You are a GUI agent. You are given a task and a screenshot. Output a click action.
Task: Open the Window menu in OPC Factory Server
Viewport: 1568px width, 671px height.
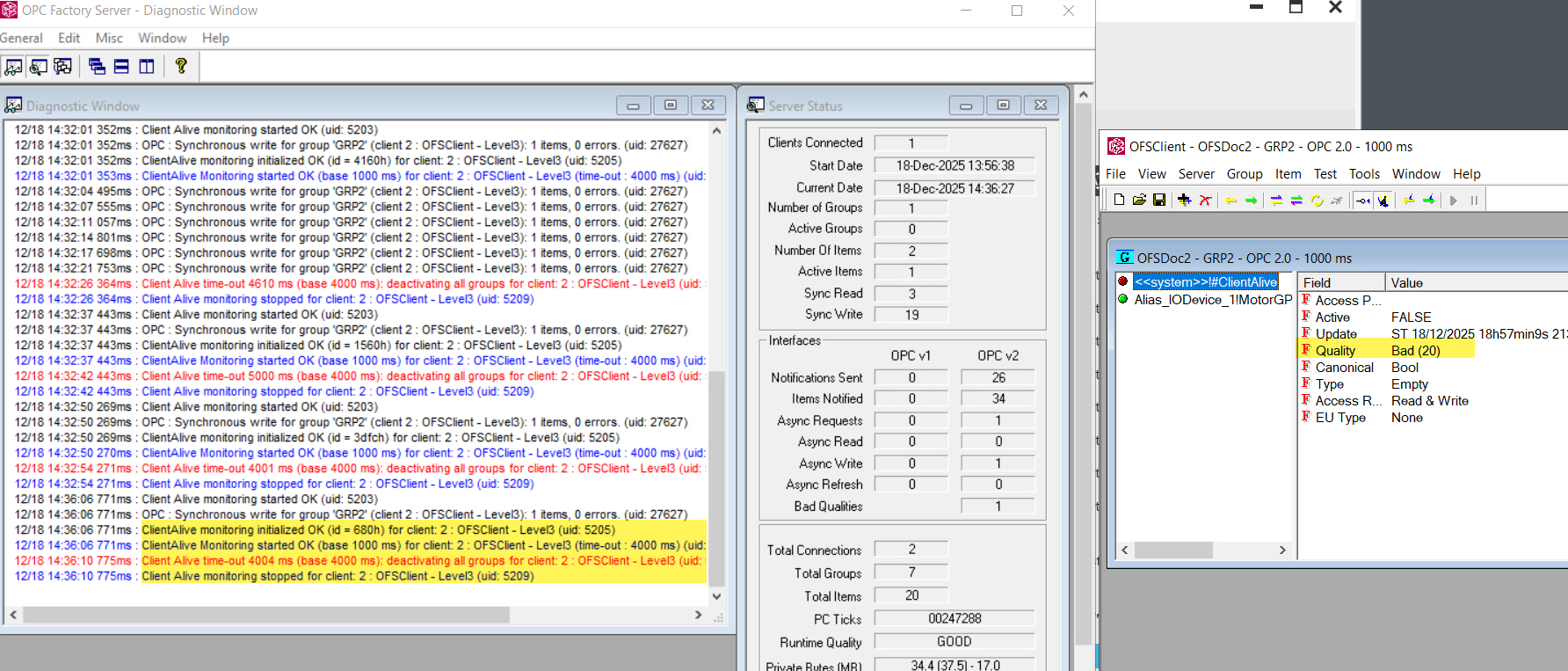pyautogui.click(x=163, y=38)
